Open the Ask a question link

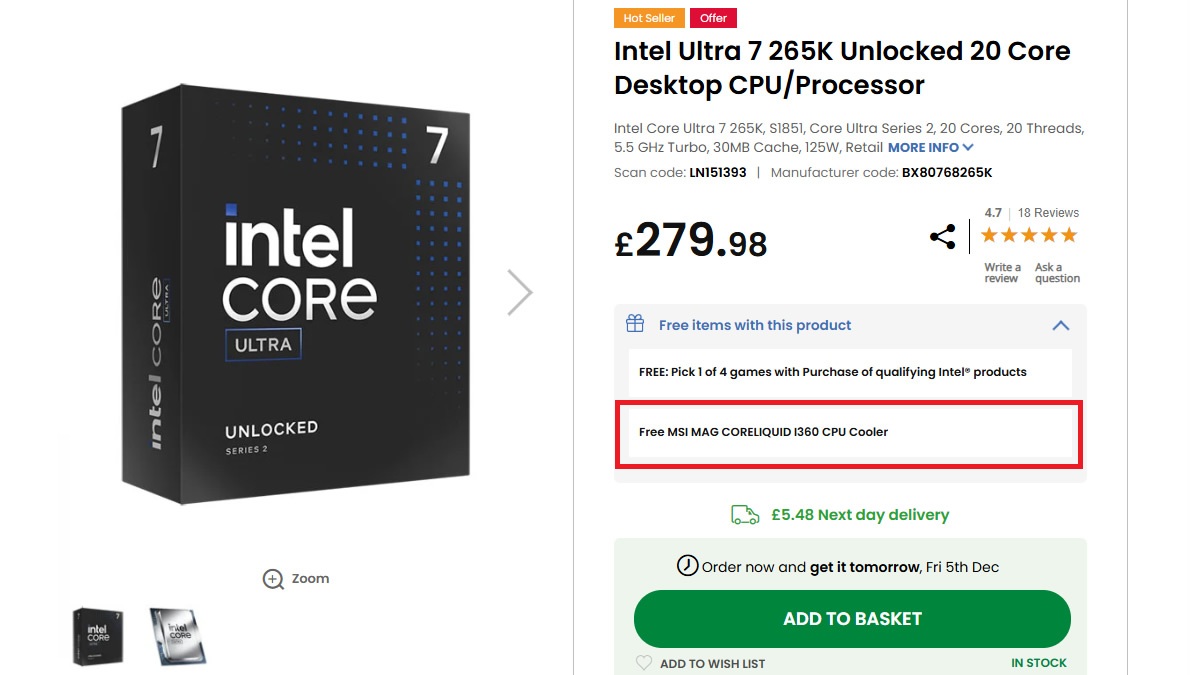(1057, 273)
